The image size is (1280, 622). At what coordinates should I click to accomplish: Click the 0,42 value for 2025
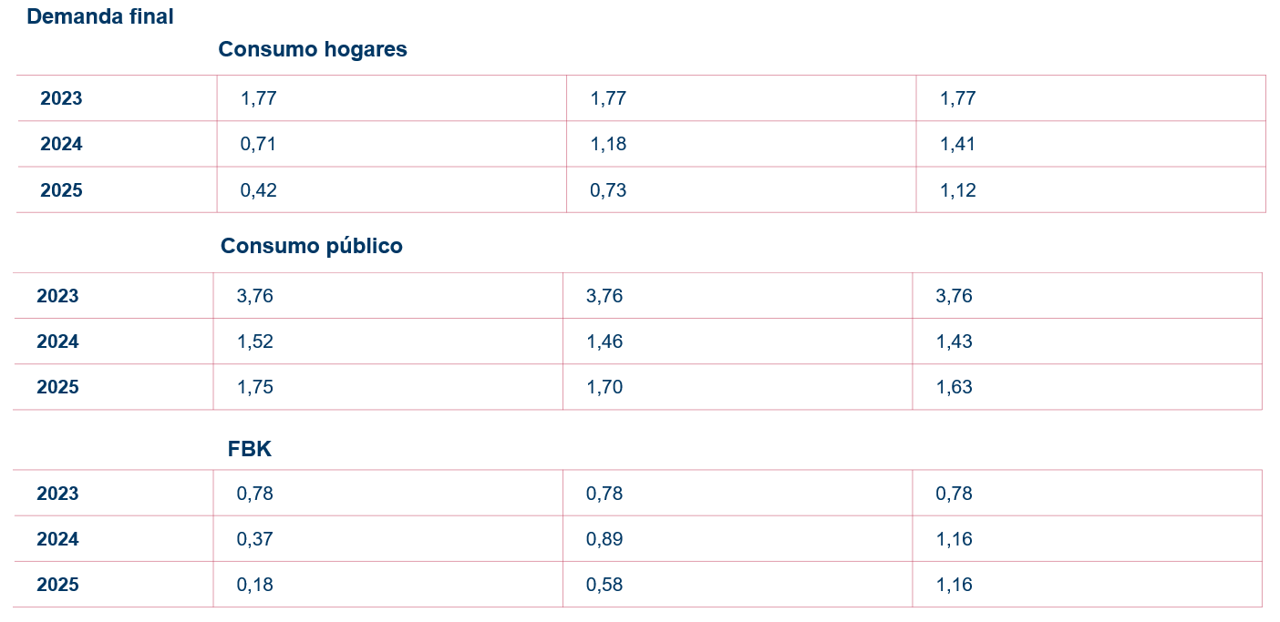pos(258,190)
